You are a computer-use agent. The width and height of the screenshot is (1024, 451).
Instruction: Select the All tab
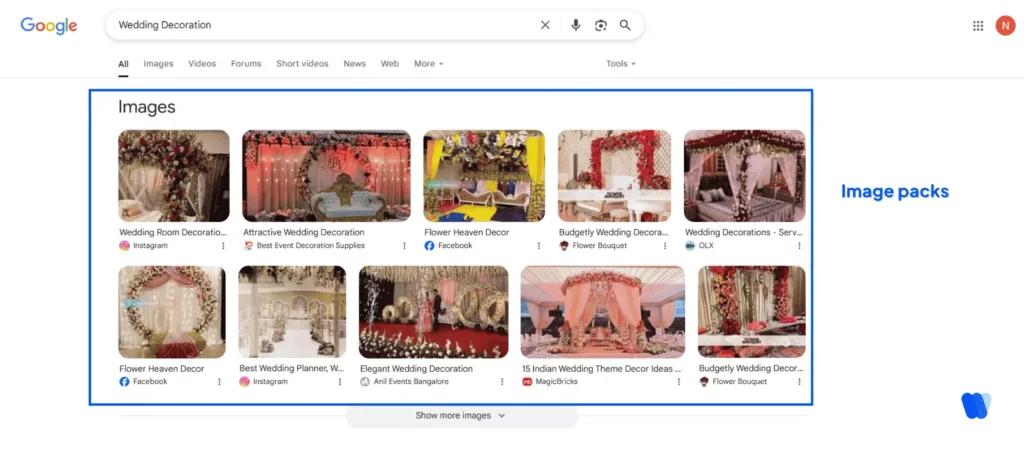(123, 64)
